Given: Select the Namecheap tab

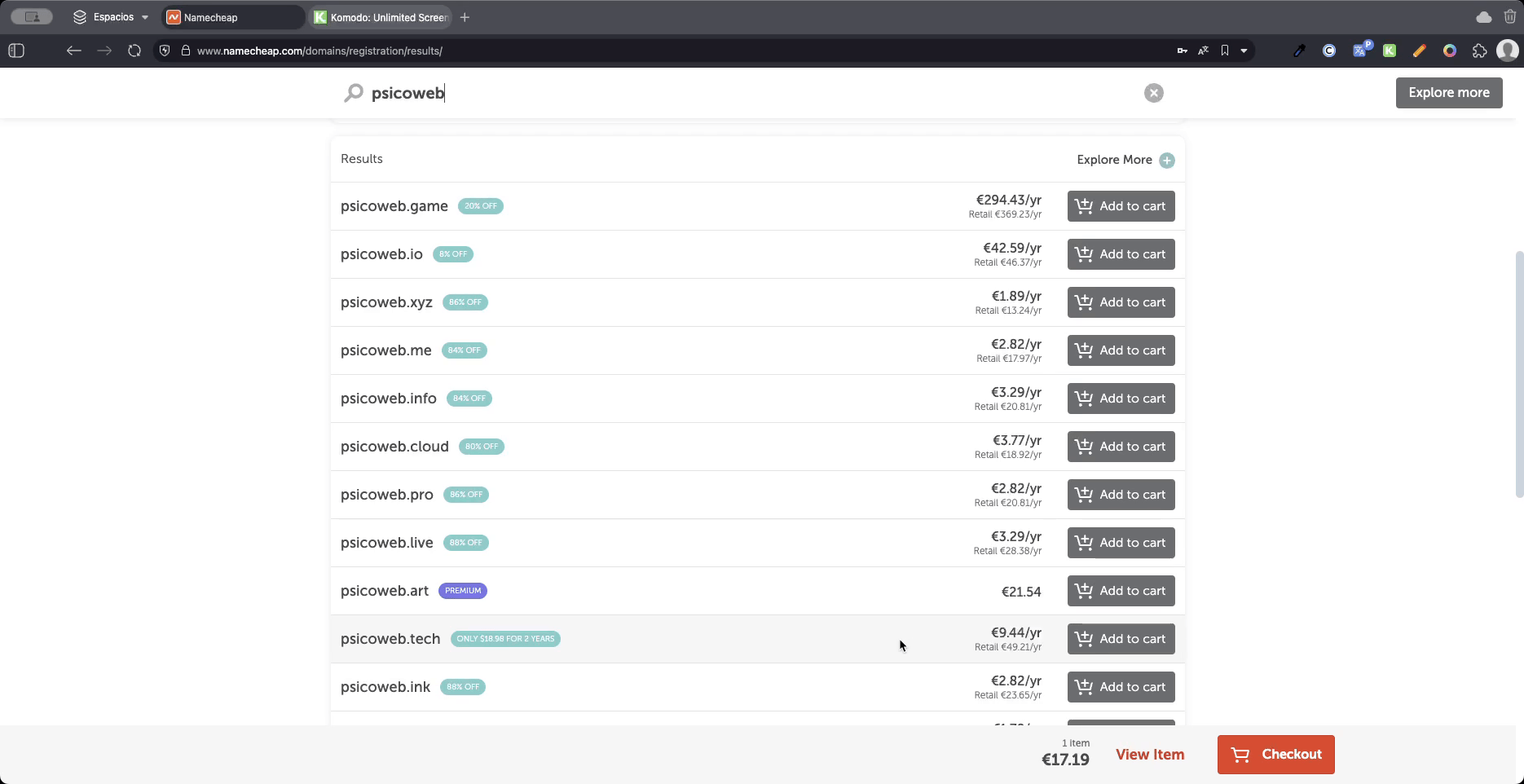Looking at the screenshot, I should 232,17.
